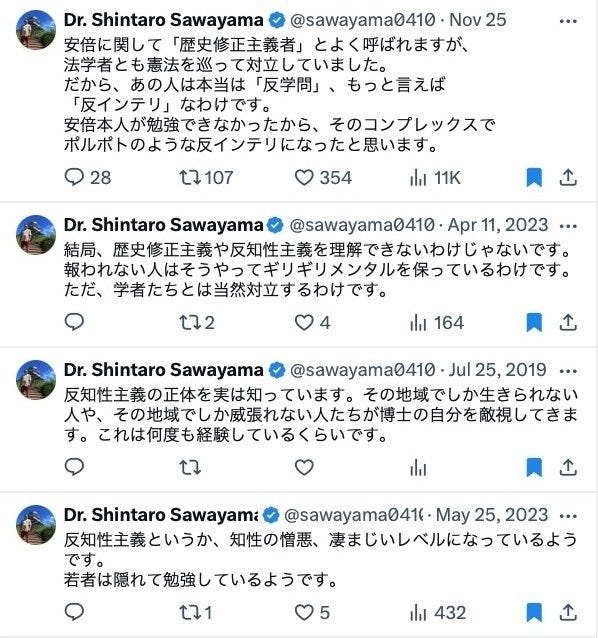The image size is (598, 638).
Task: Expand three-dot menu on May 25, 2023 tweet
Action: 568,516
